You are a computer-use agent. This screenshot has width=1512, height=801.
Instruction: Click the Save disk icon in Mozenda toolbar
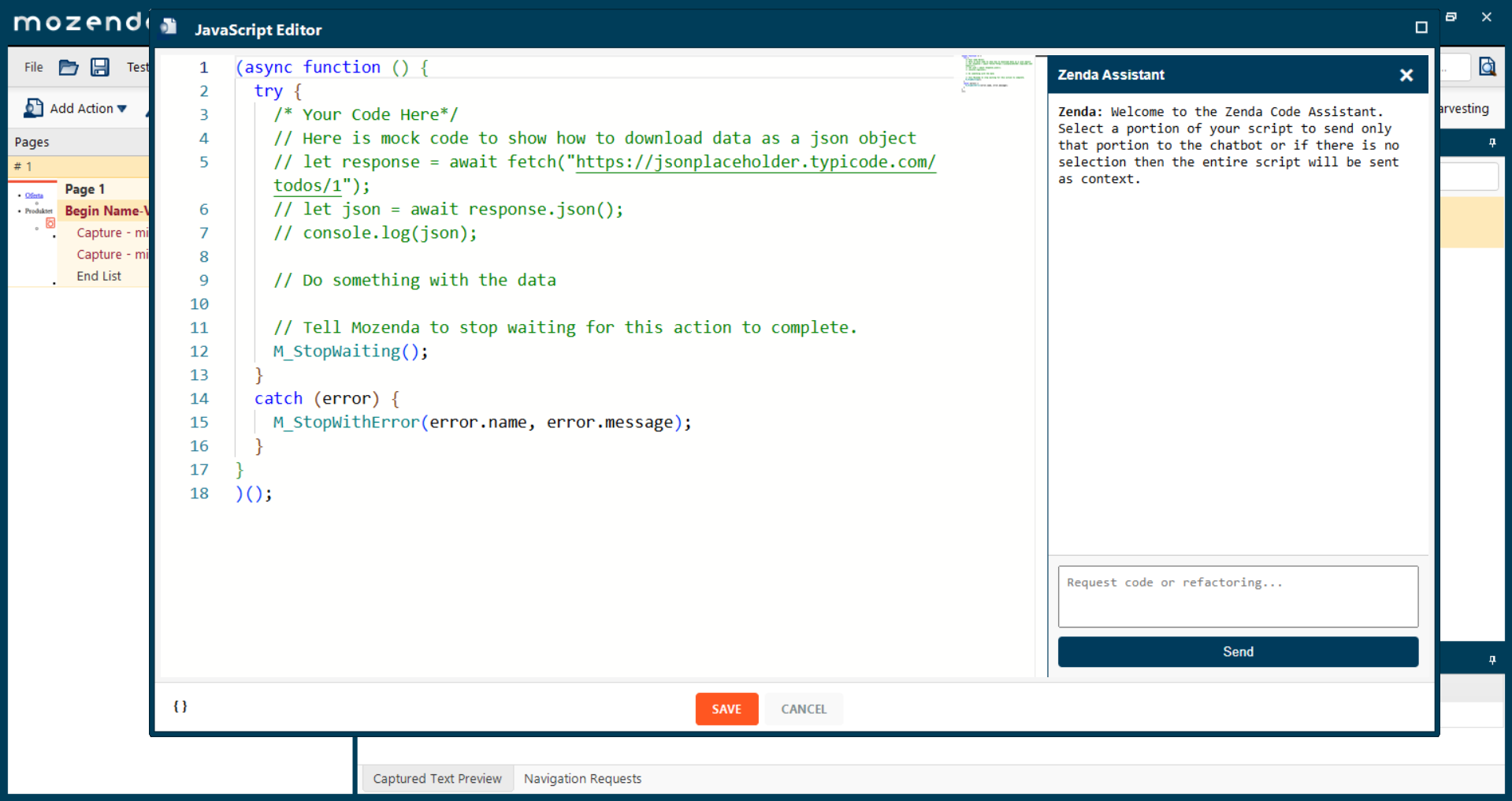[100, 67]
